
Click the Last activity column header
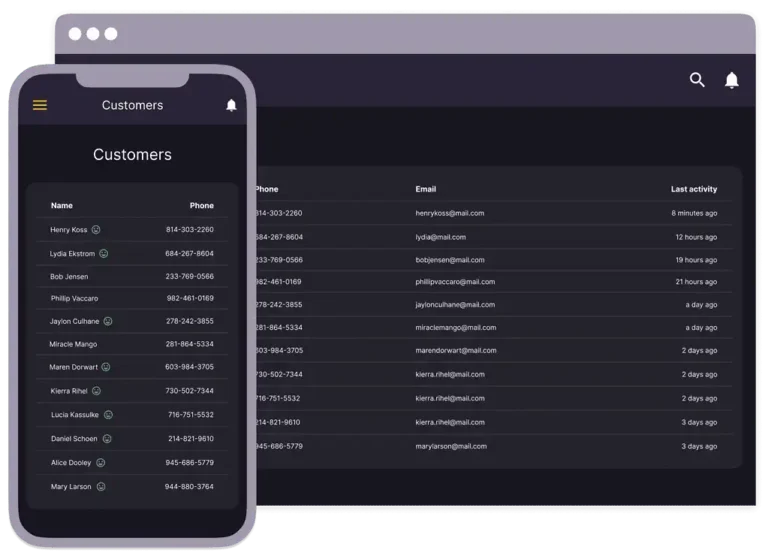tap(693, 189)
